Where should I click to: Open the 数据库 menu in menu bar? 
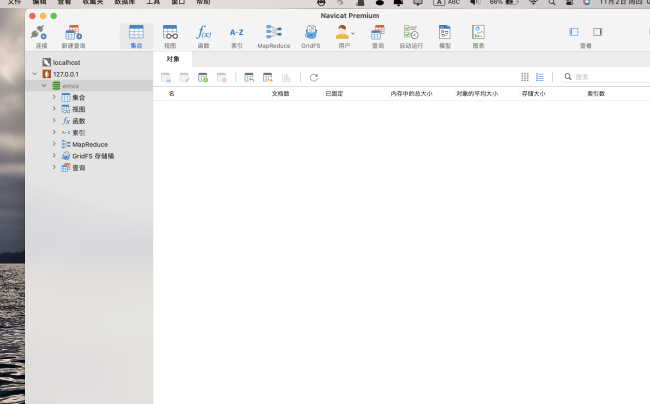pyautogui.click(x=125, y=2)
